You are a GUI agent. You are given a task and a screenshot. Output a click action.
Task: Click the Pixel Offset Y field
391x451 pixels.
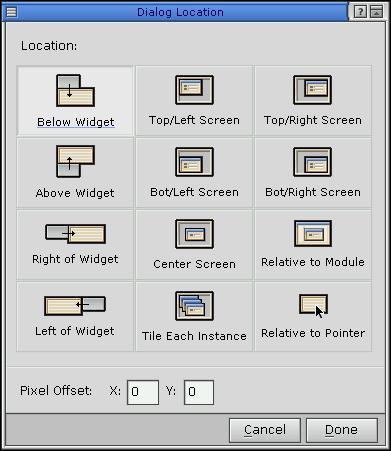(x=199, y=392)
